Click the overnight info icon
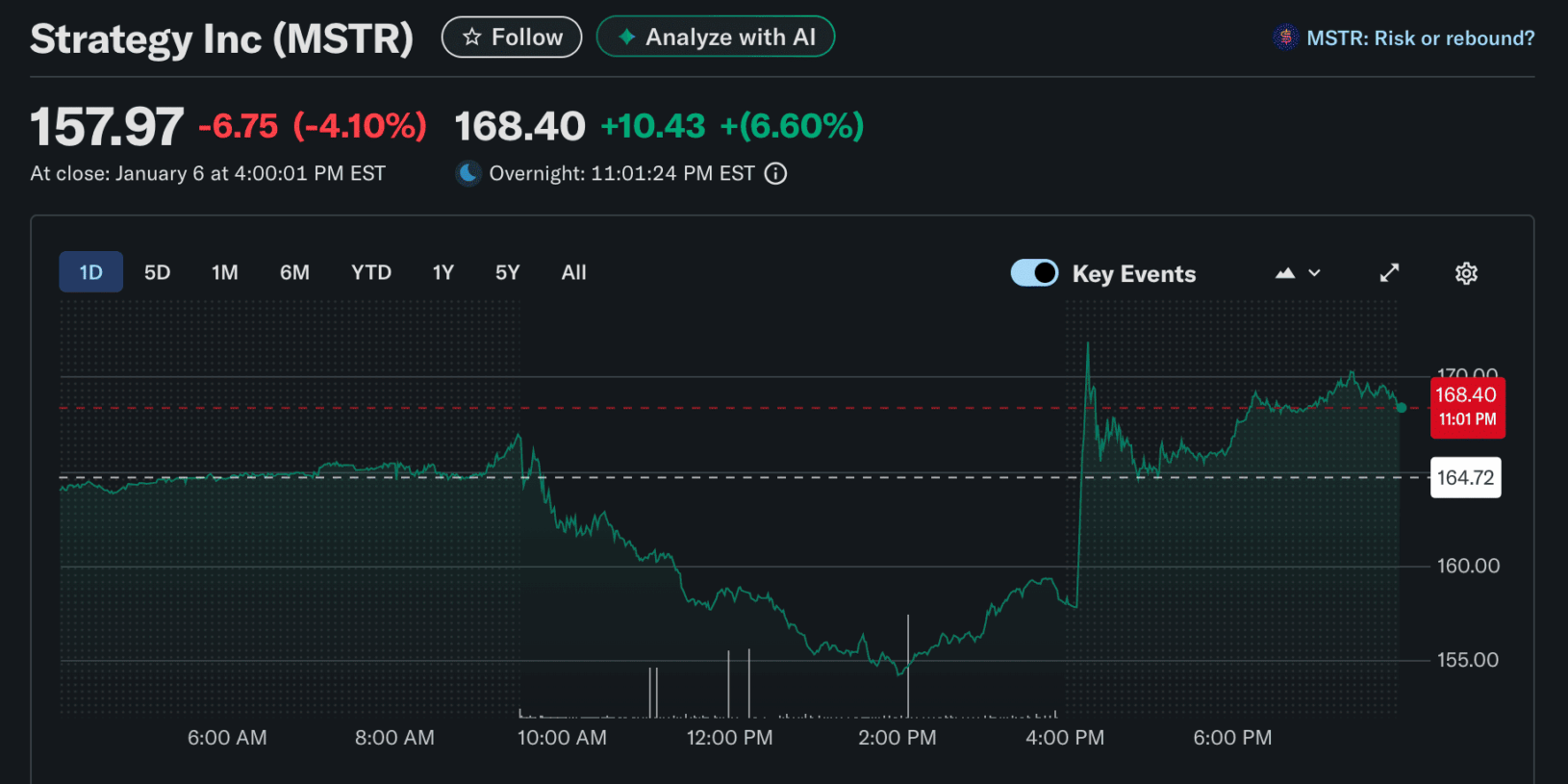The image size is (1568, 784). [775, 173]
